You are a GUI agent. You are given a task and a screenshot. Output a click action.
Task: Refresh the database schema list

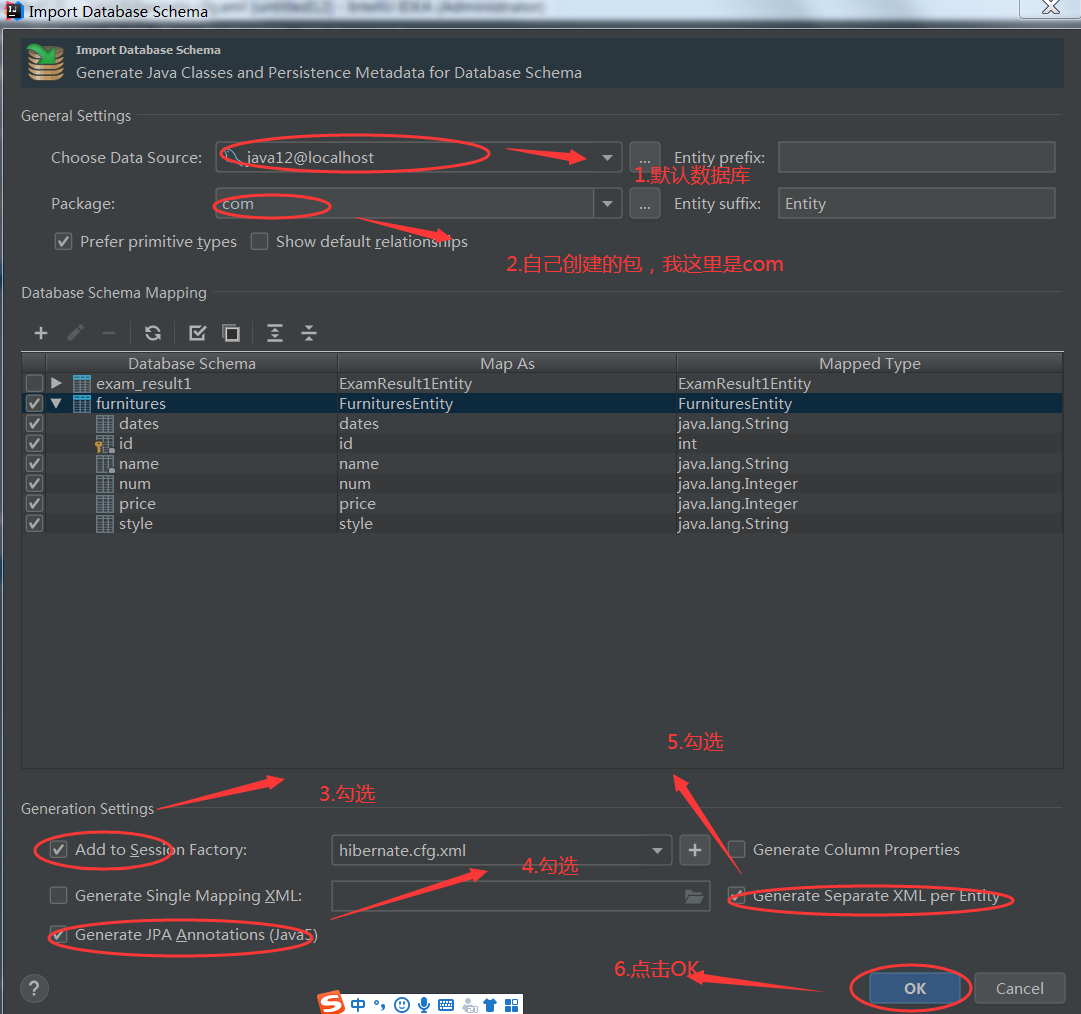pos(153,334)
